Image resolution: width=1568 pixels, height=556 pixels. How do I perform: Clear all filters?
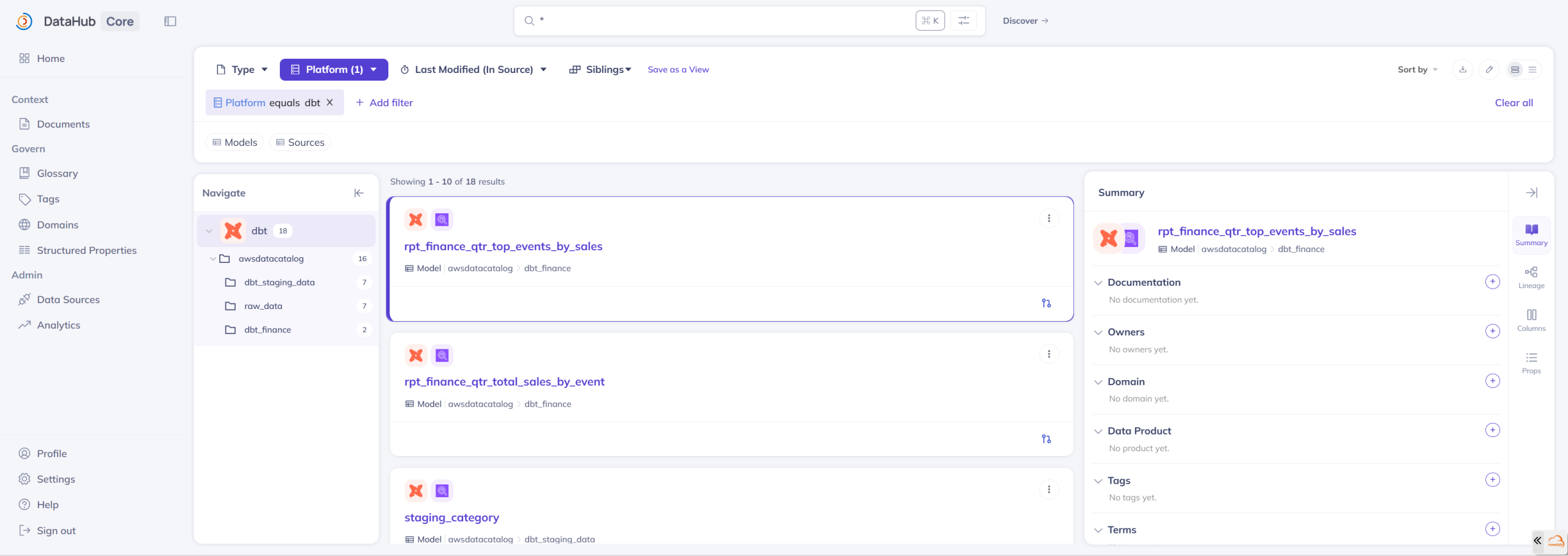click(x=1513, y=103)
